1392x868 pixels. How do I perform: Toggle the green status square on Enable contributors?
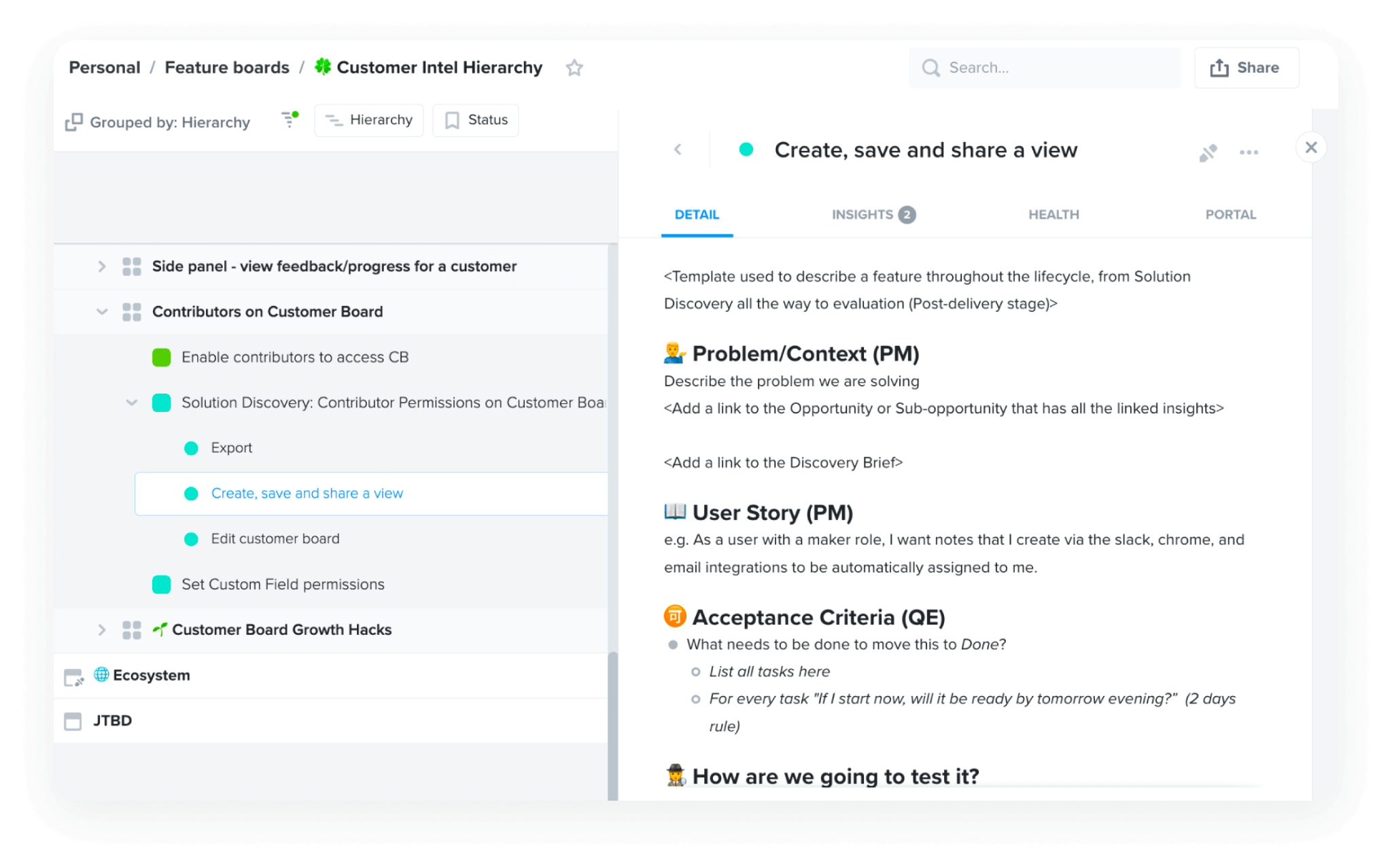[x=161, y=357]
